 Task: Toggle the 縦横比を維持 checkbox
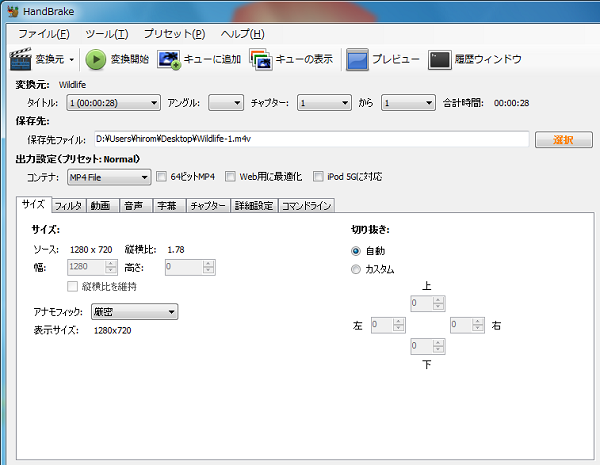(x=72, y=286)
